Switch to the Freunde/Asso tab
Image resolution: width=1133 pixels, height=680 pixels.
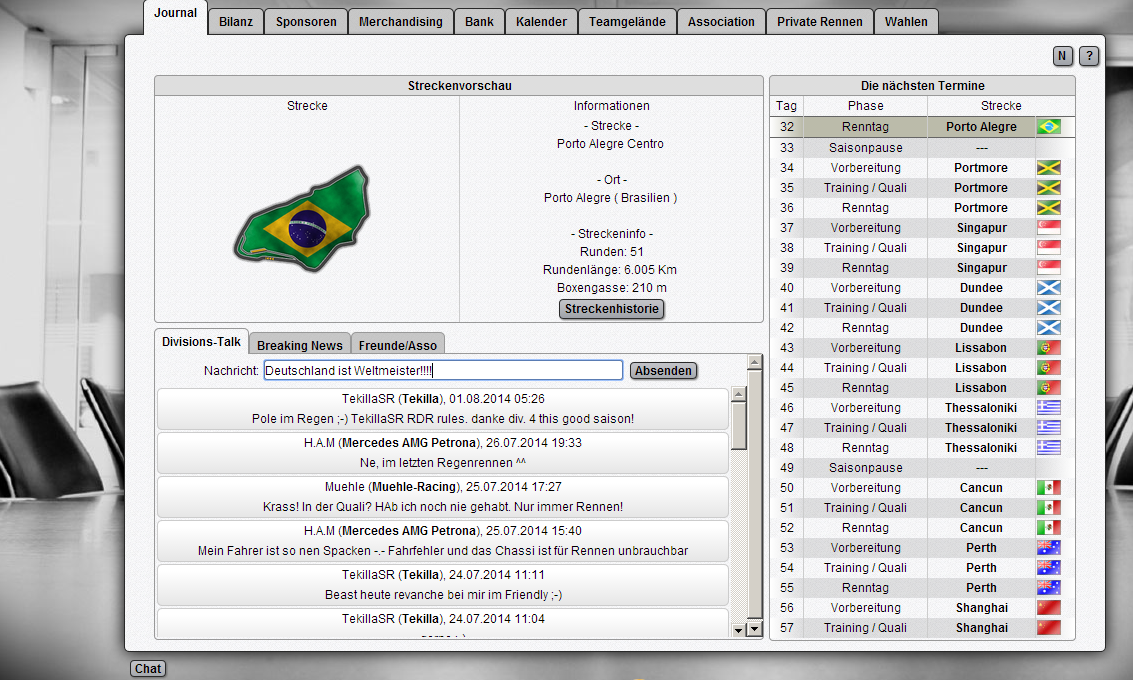click(397, 345)
